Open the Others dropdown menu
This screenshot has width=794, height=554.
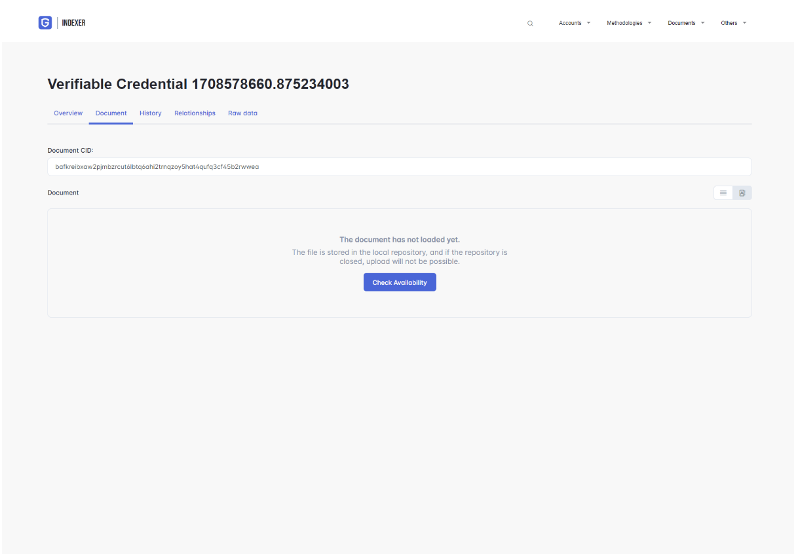733,23
